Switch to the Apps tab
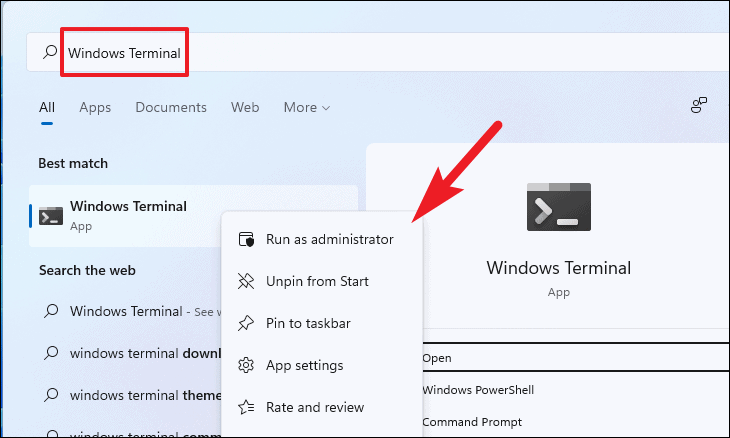The image size is (730, 438). pos(95,108)
